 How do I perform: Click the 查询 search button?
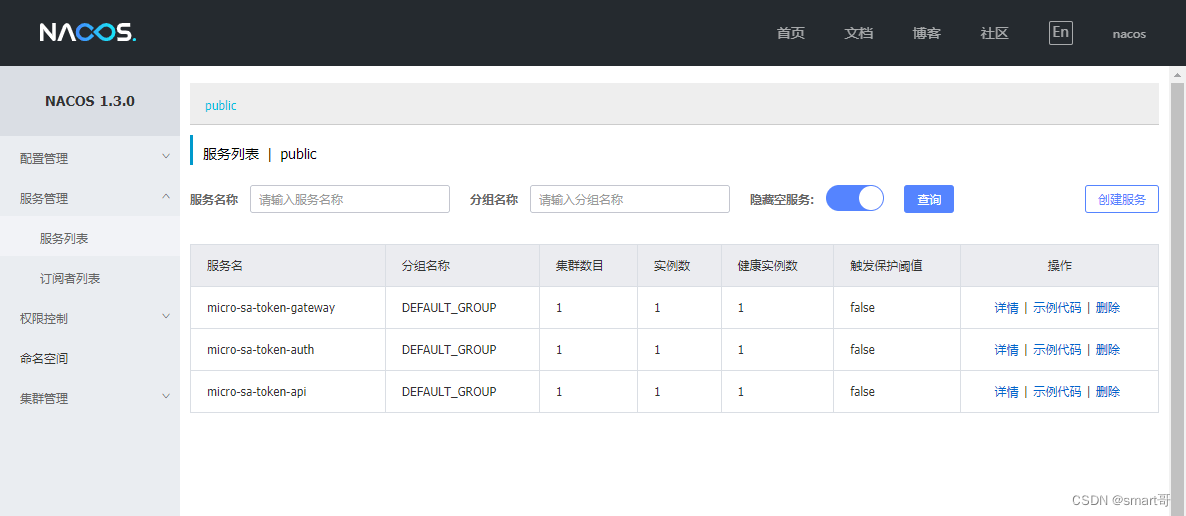tap(929, 199)
